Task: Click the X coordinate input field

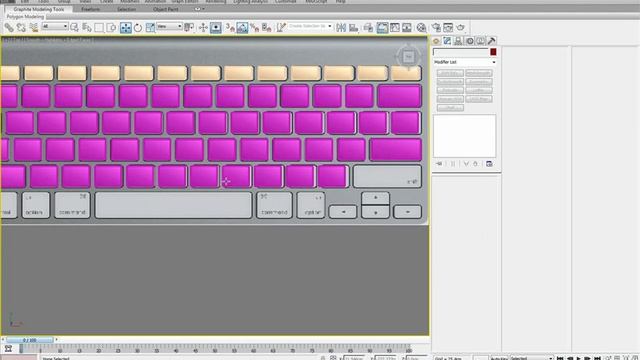Action: click(354, 358)
